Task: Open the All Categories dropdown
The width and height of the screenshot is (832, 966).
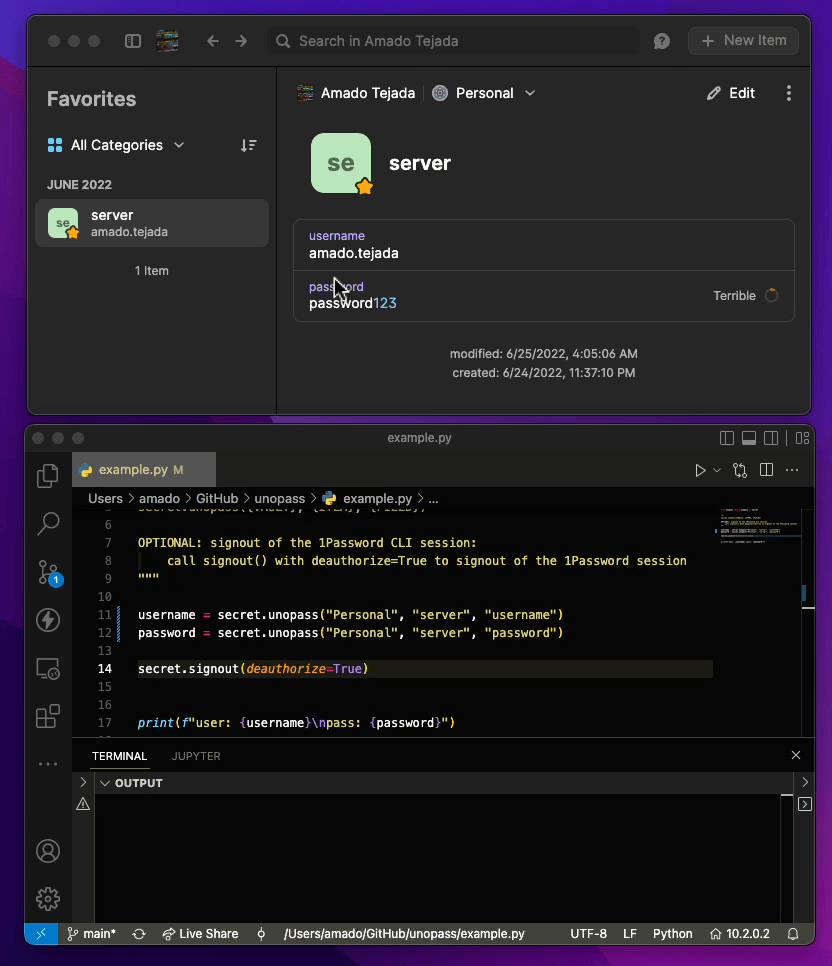Action: tap(117, 145)
